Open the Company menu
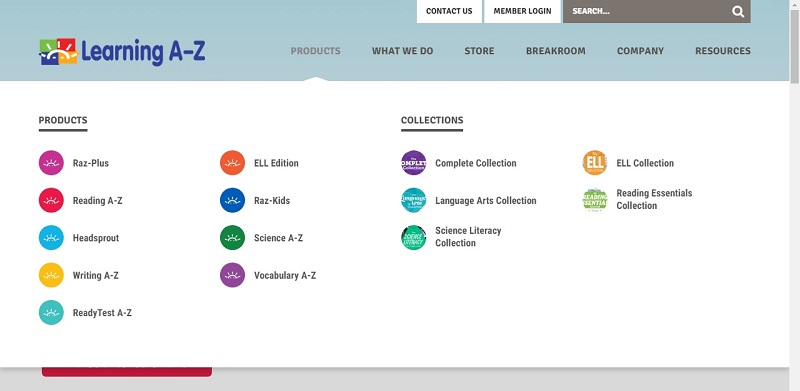Viewport: 800px width, 391px height. click(640, 51)
